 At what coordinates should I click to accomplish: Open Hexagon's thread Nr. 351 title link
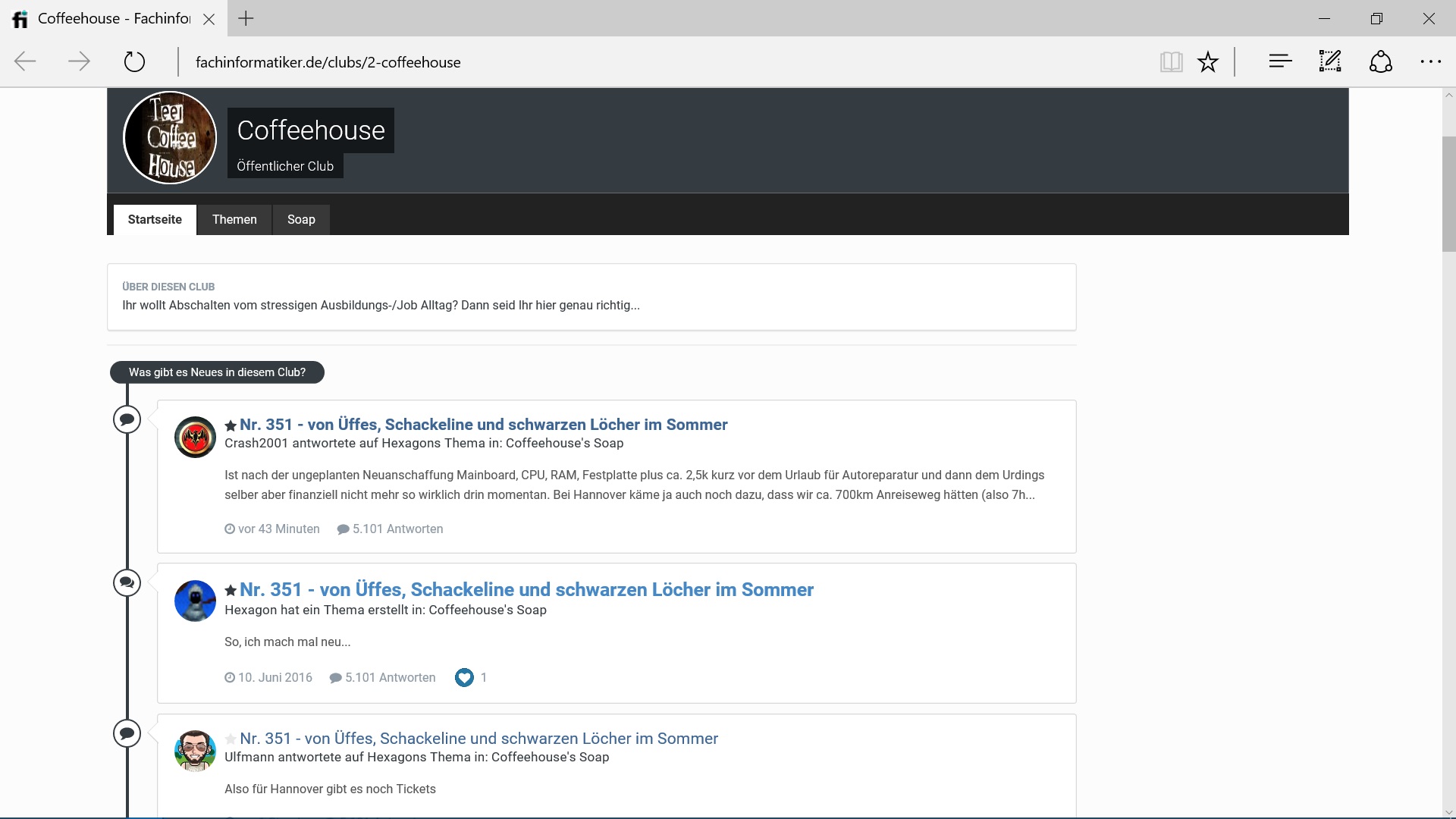click(526, 589)
